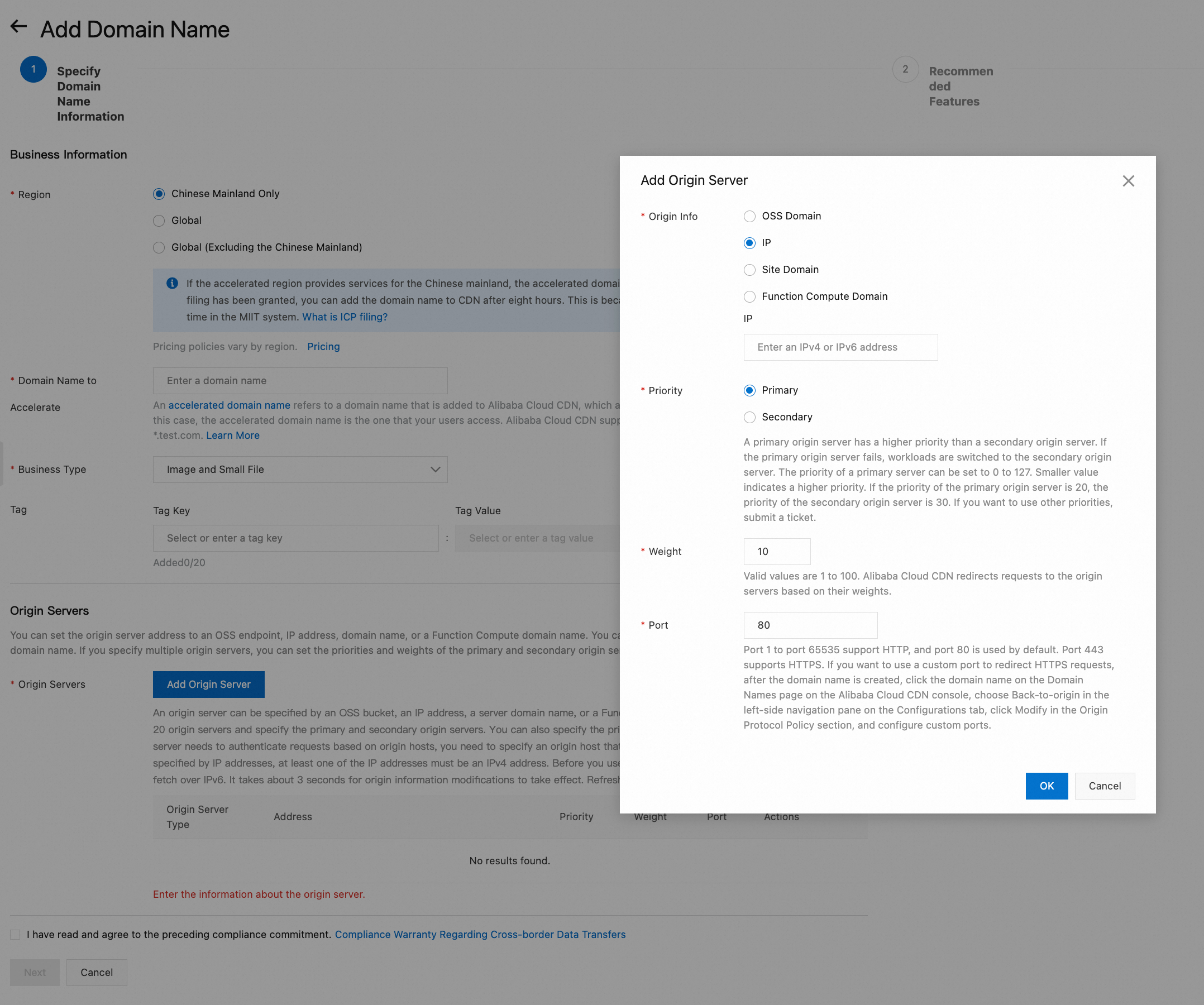The width and height of the screenshot is (1204, 1005).
Task: Open the Tag Key select box
Action: [x=295, y=538]
